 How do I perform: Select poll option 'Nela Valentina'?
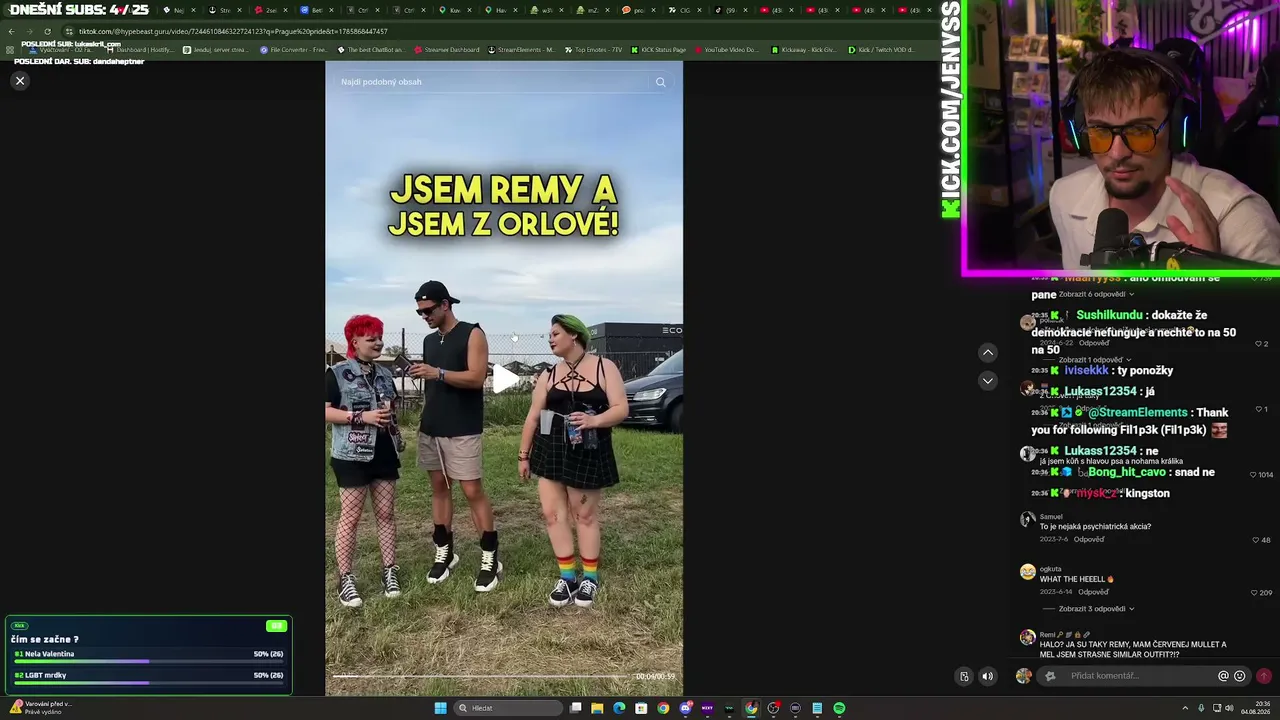tap(148, 654)
